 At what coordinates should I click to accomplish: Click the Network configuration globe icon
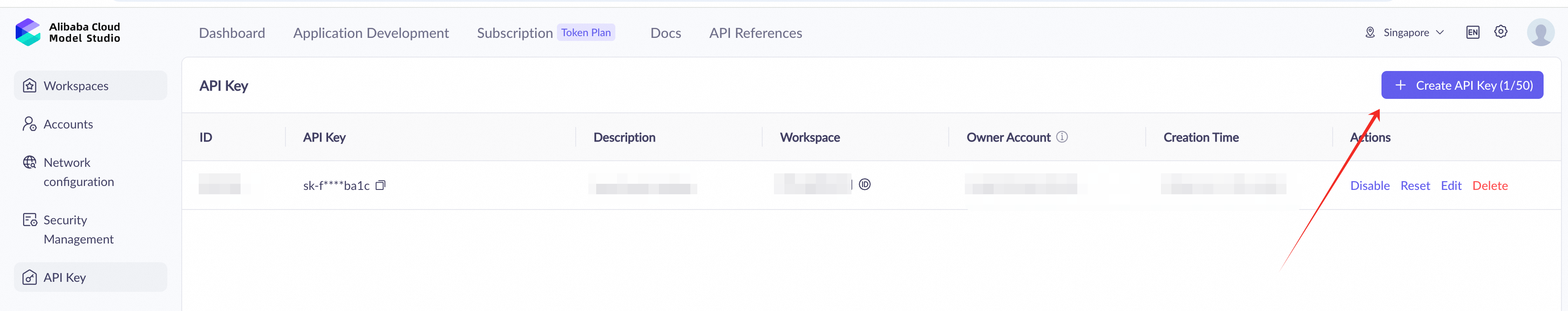coord(29,162)
